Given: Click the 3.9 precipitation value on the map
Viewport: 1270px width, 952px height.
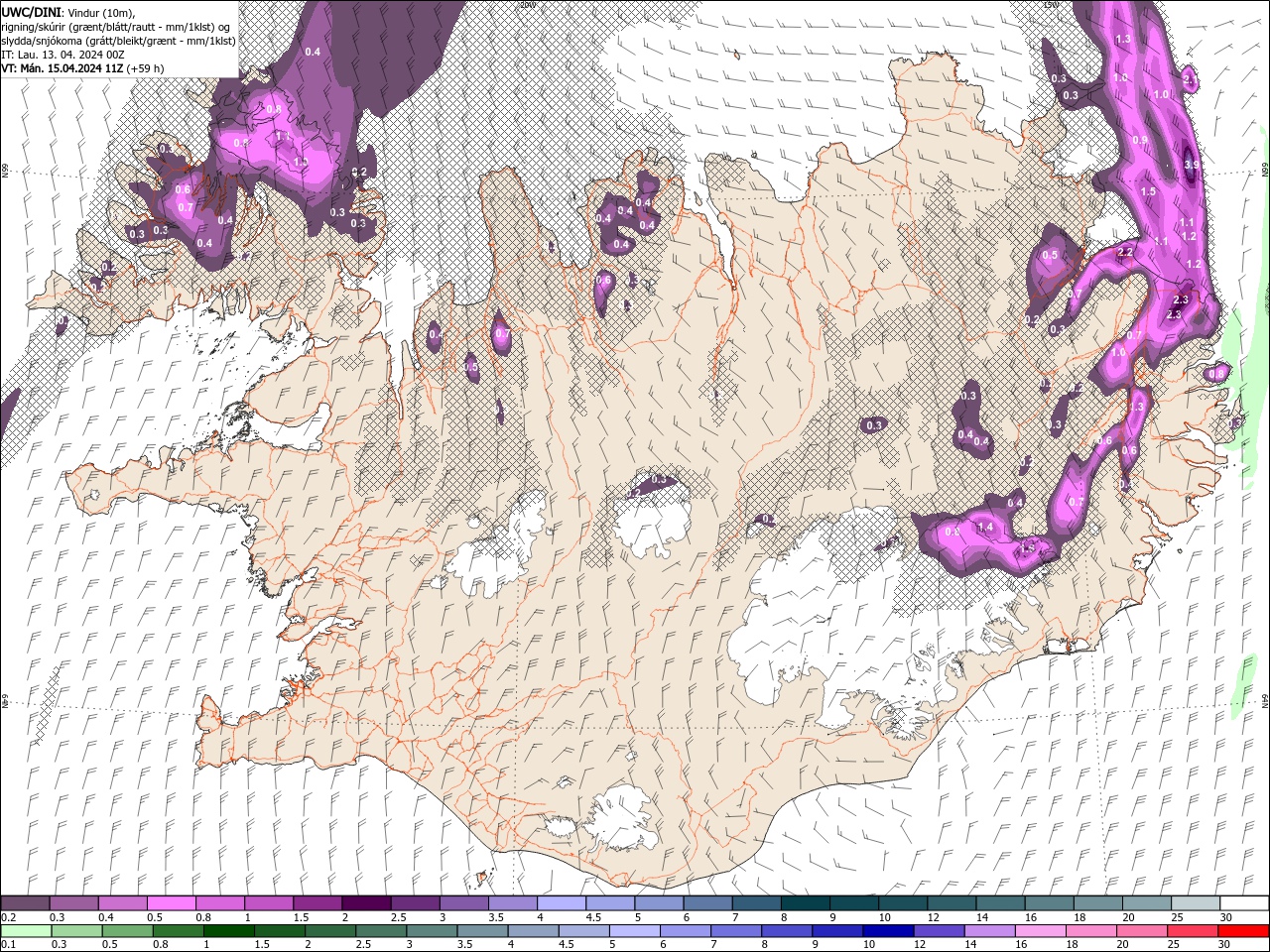Looking at the screenshot, I should [1193, 166].
